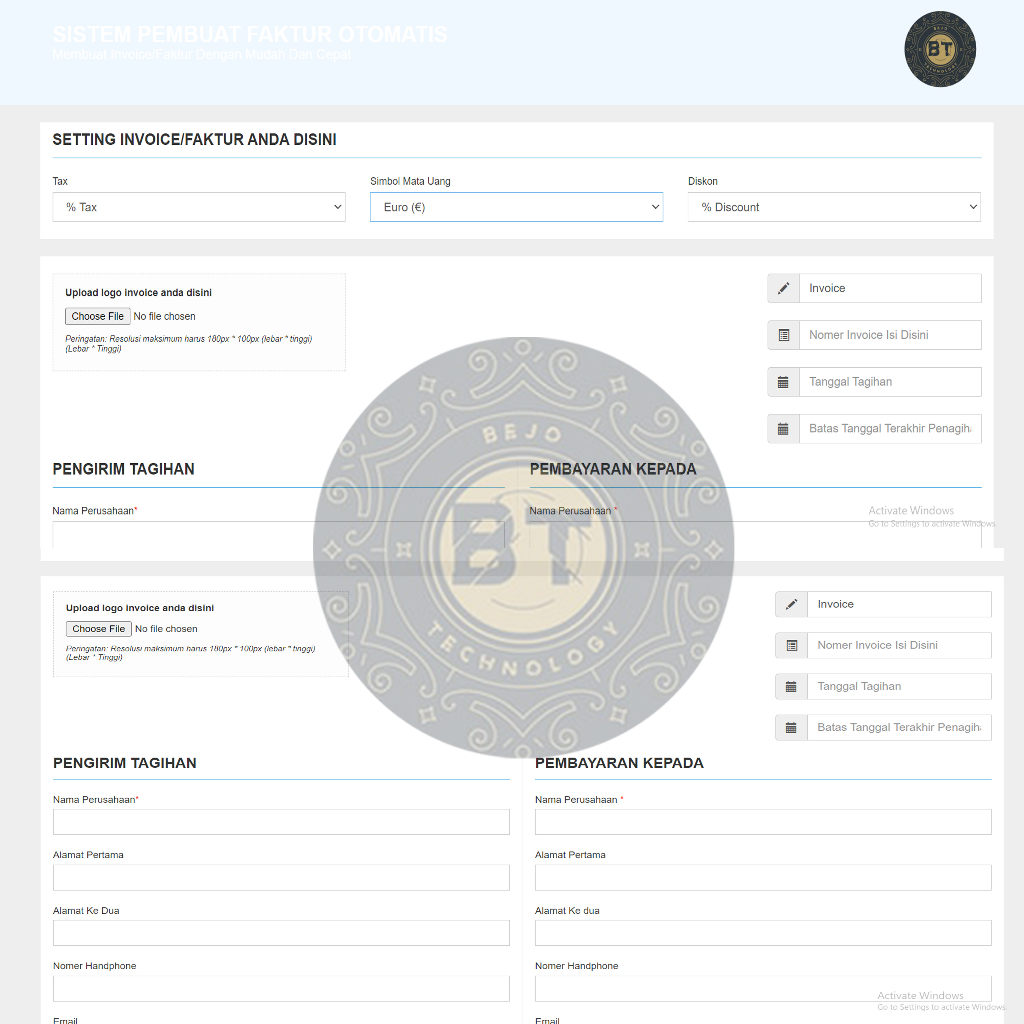Click the Email input field at the bottom
1024x1024 pixels.
(281, 1020)
